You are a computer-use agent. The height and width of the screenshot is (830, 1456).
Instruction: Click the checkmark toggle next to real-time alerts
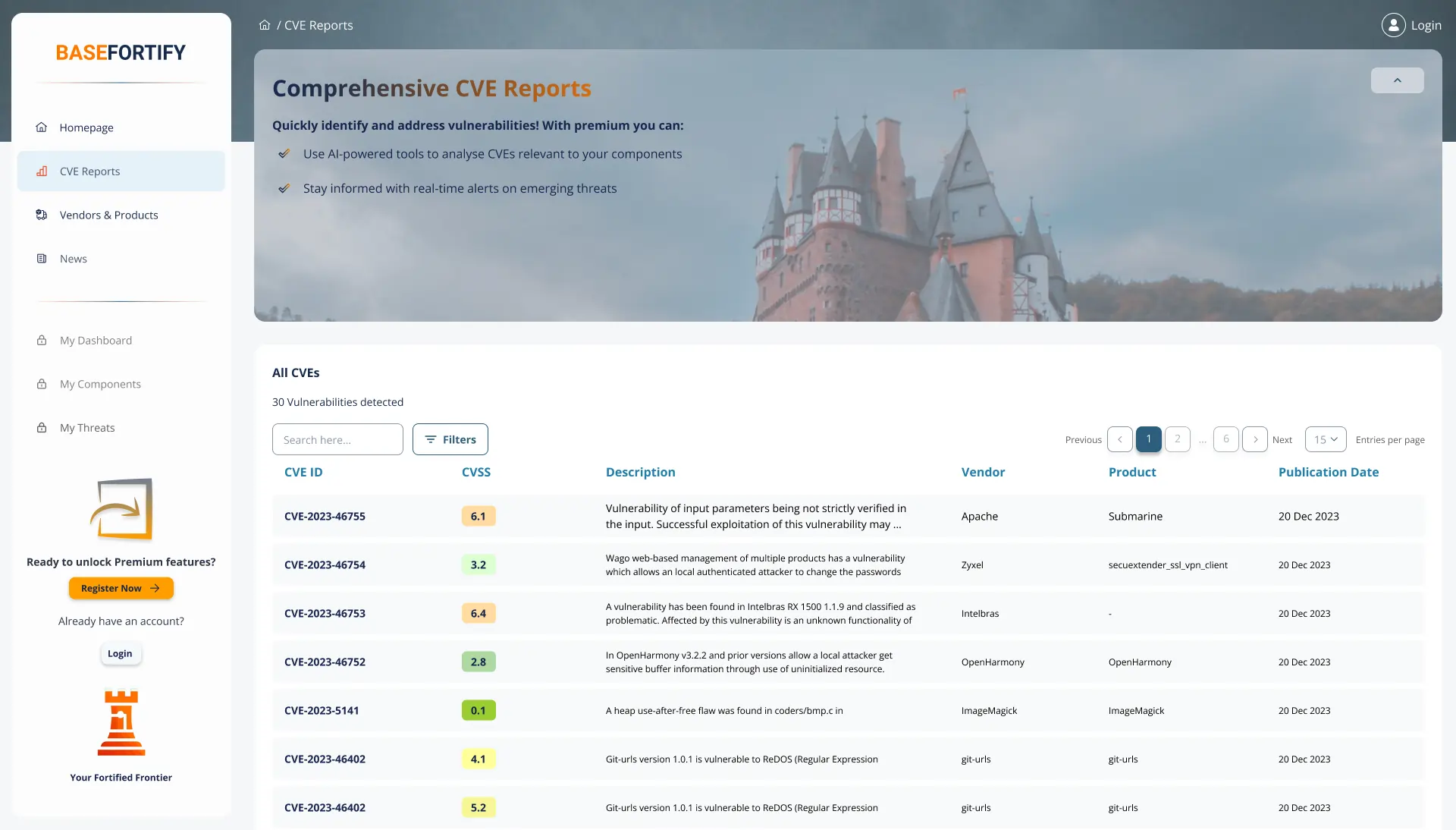pos(286,188)
